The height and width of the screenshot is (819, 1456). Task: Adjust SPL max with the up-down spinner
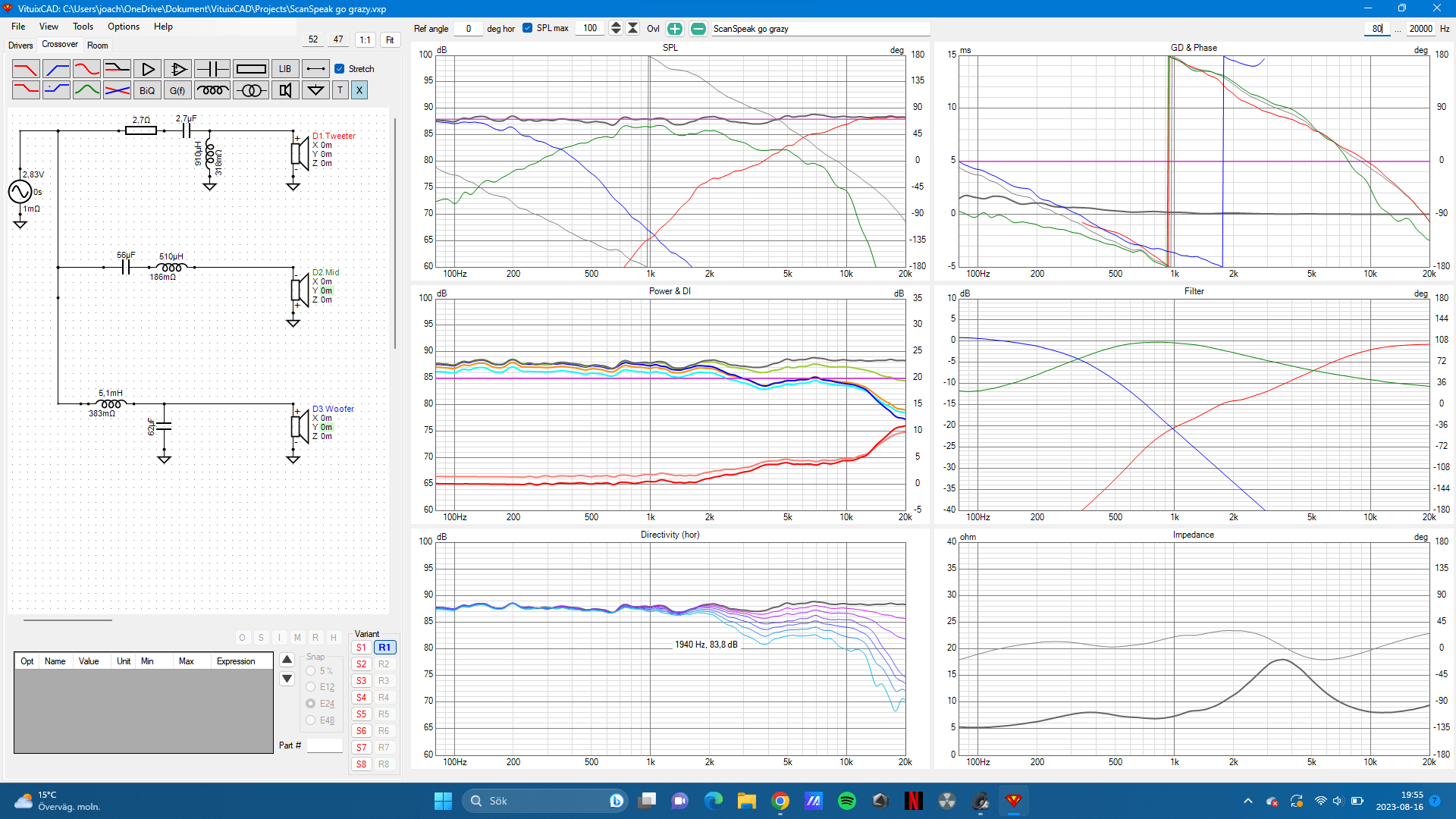616,28
